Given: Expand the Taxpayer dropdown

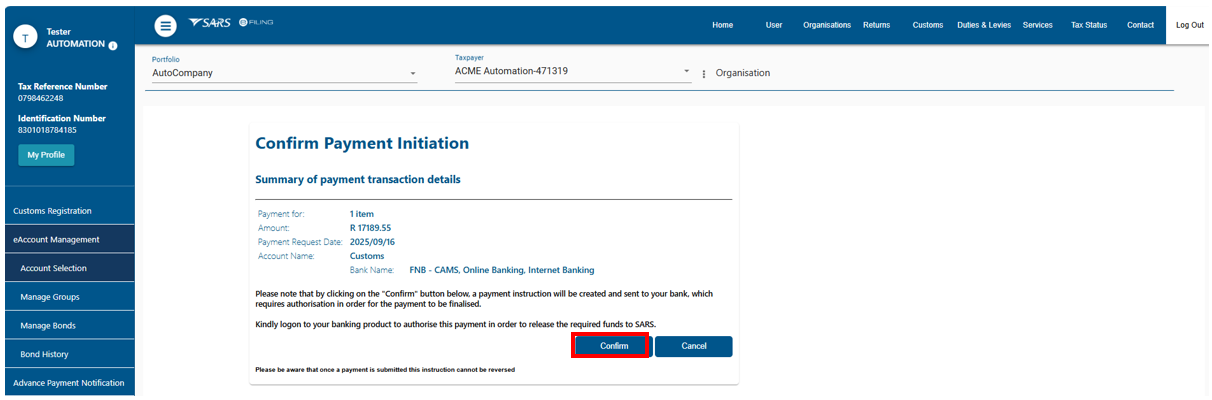Looking at the screenshot, I should pos(686,72).
